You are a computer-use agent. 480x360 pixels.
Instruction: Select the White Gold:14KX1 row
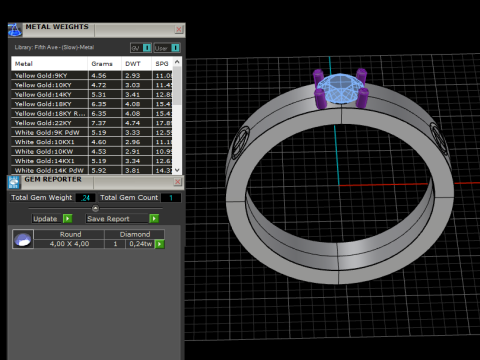(x=92, y=161)
